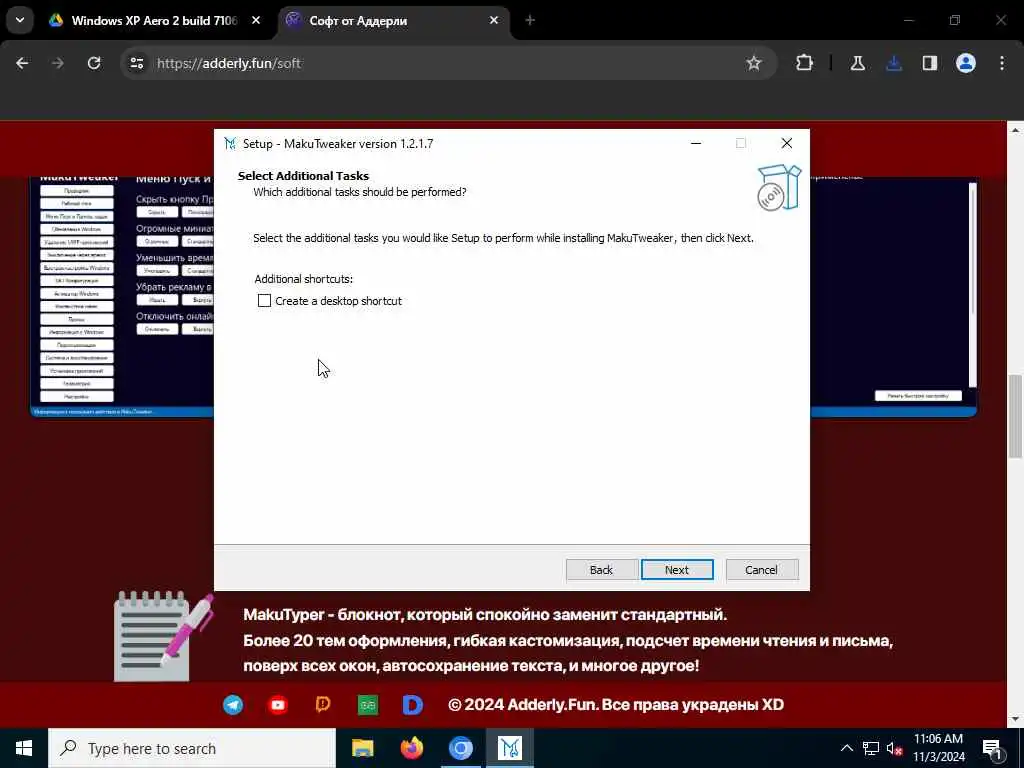Close the MakuTweaker setup dialog

coord(787,143)
